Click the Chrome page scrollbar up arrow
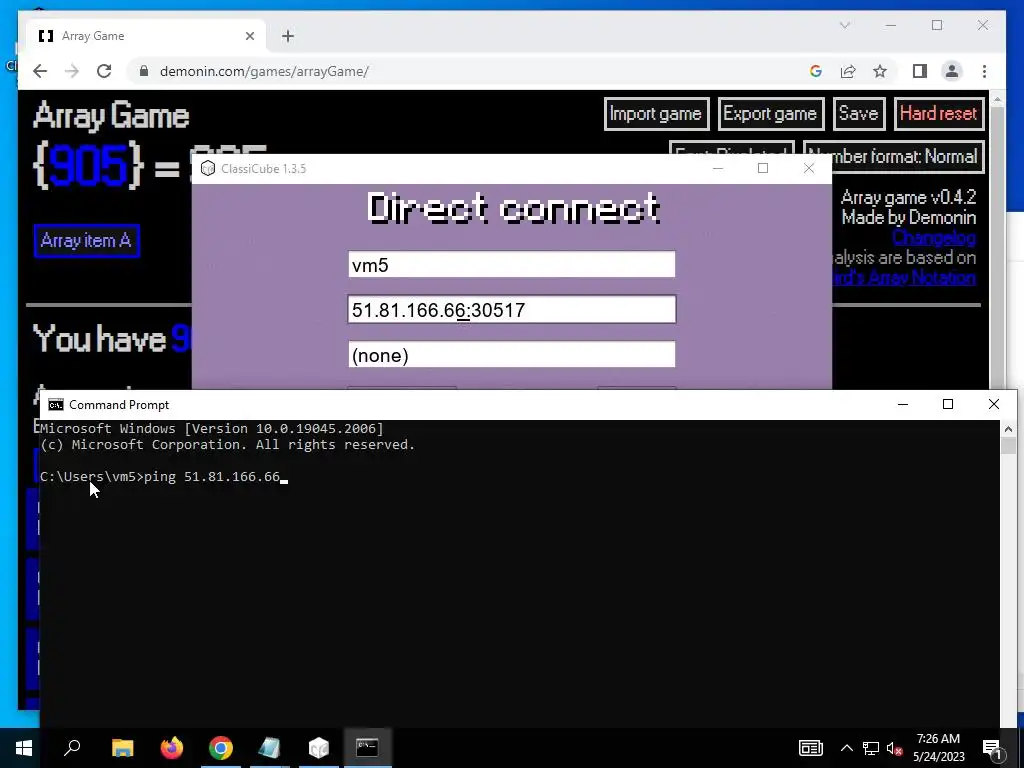Image resolution: width=1024 pixels, height=768 pixels. tap(997, 100)
